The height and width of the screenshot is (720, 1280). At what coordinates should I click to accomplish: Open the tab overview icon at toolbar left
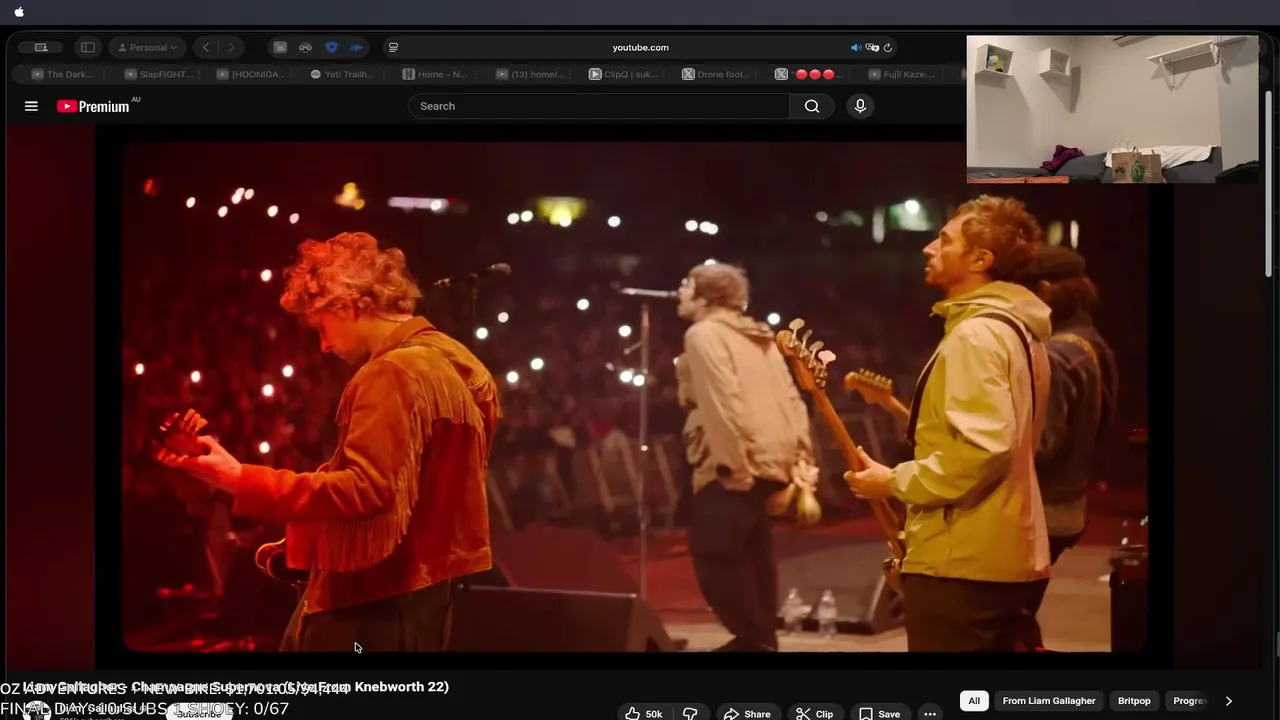pos(41,47)
